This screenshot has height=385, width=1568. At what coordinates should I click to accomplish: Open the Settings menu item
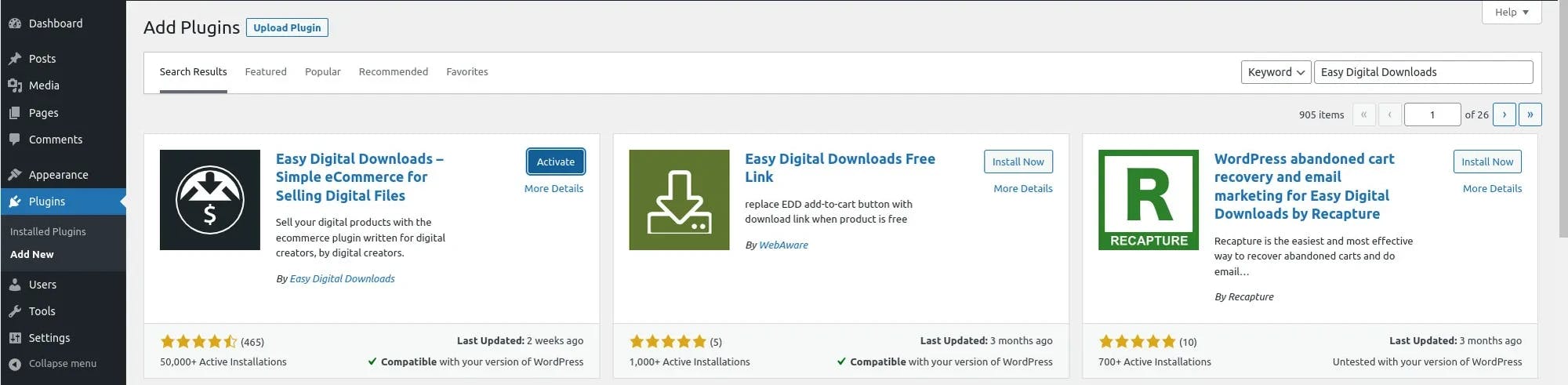[x=63, y=338]
